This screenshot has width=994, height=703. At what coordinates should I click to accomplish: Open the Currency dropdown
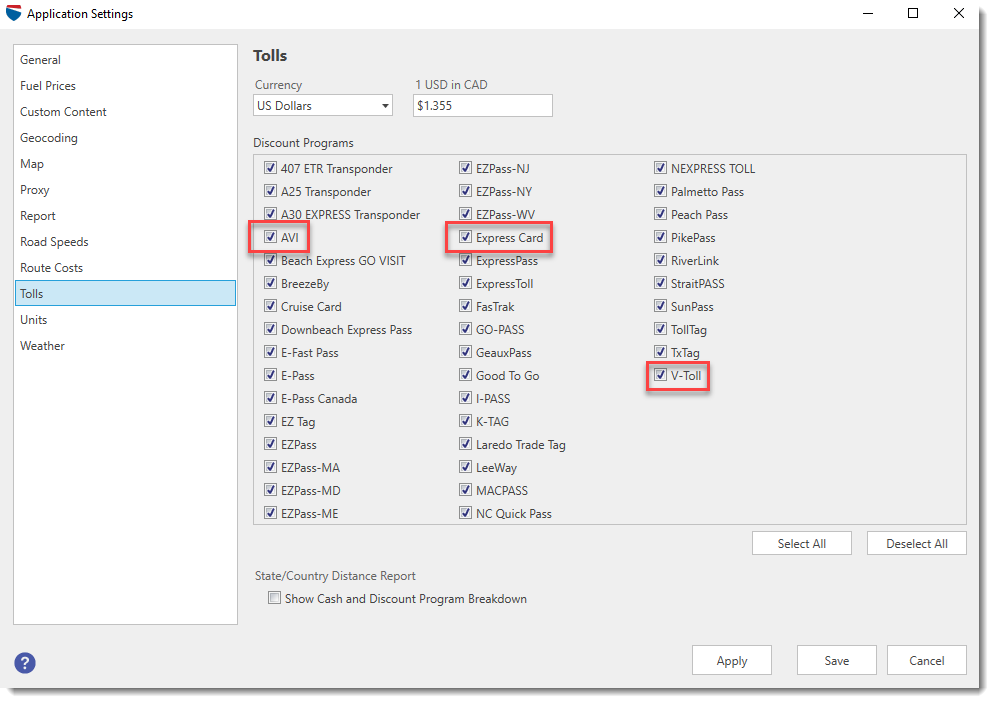tap(323, 105)
